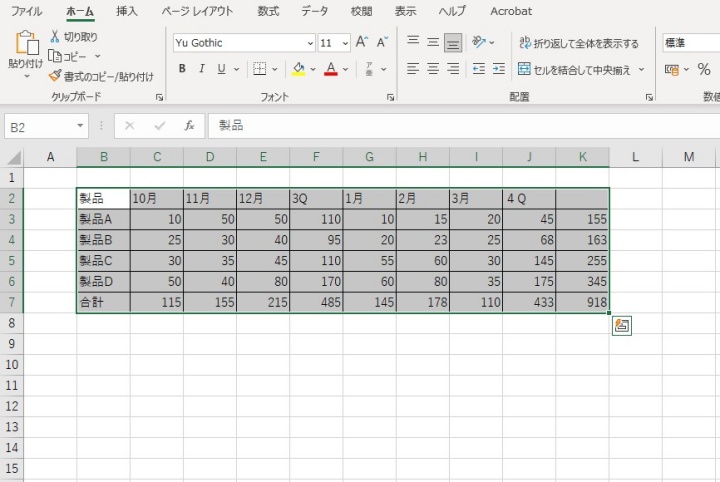This screenshot has width=720, height=482.
Task: Decrease font size with small A icon
Action: coord(382,42)
